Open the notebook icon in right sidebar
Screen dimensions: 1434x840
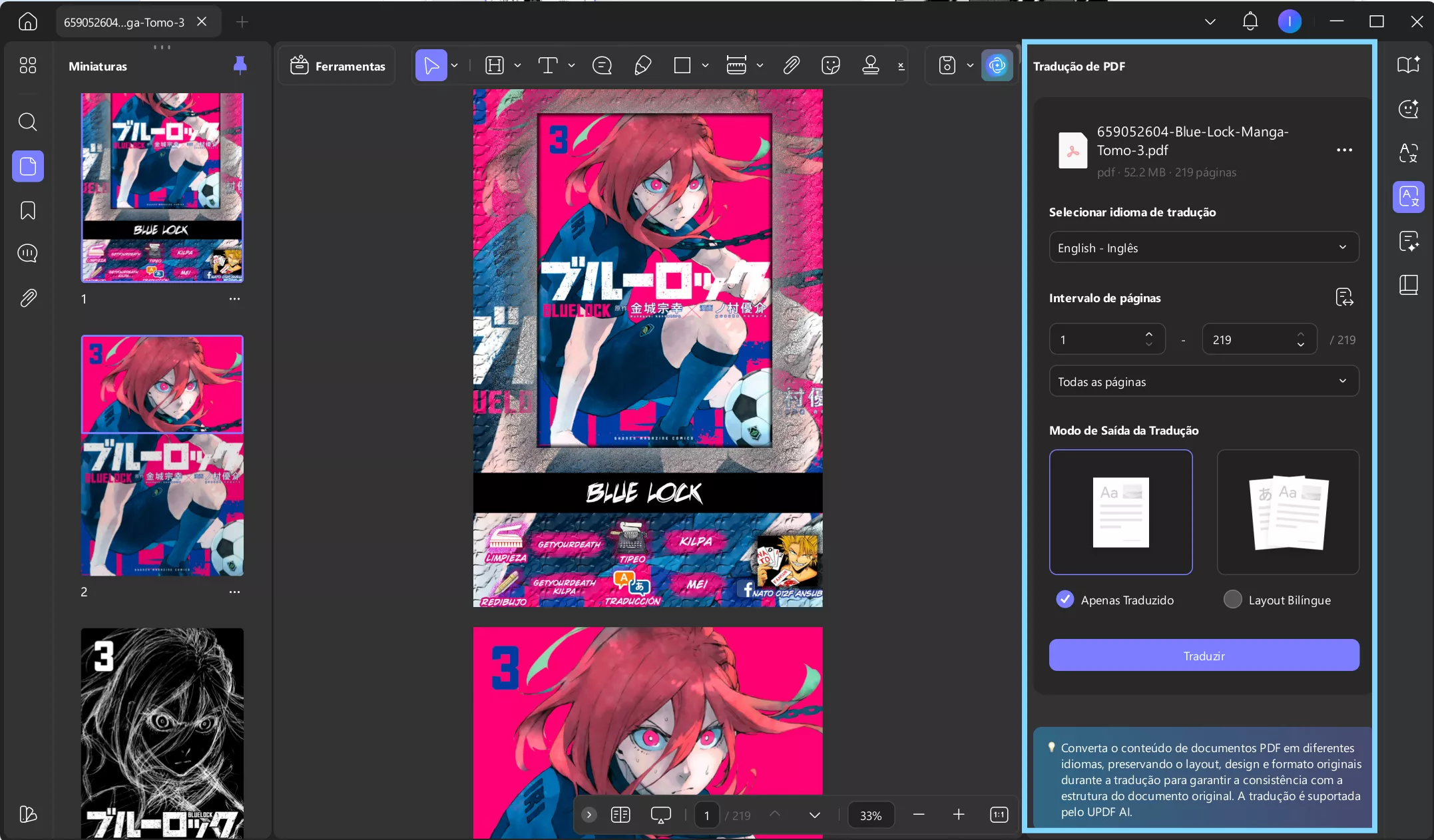[x=1408, y=285]
